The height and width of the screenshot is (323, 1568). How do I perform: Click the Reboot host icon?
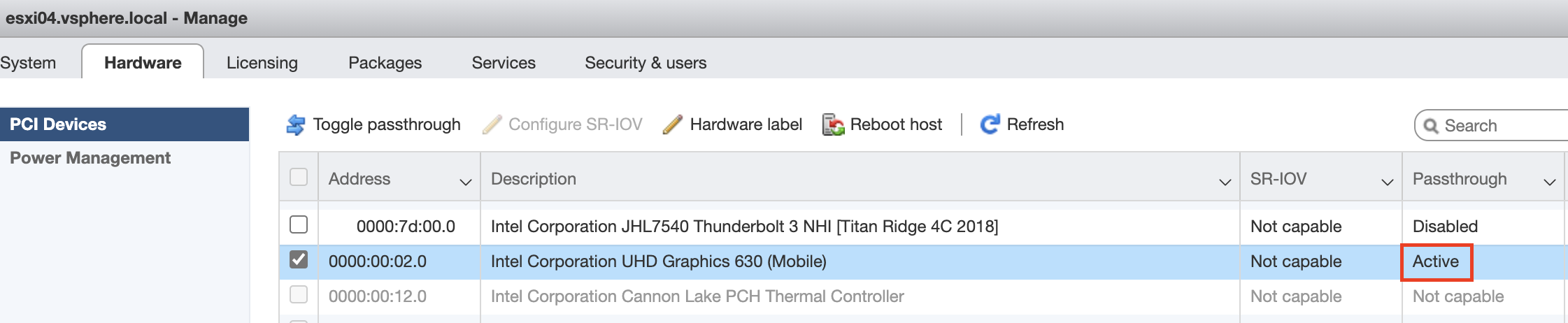(x=833, y=124)
